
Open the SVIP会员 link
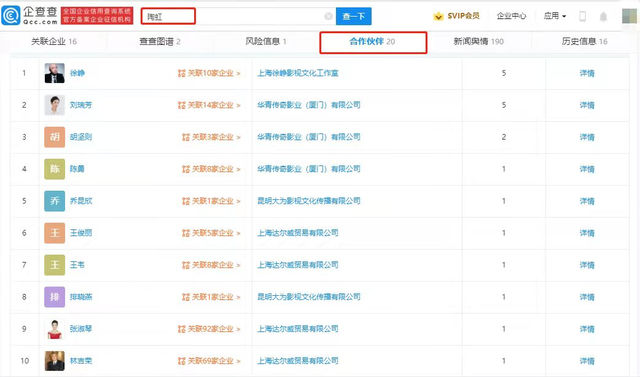463,16
